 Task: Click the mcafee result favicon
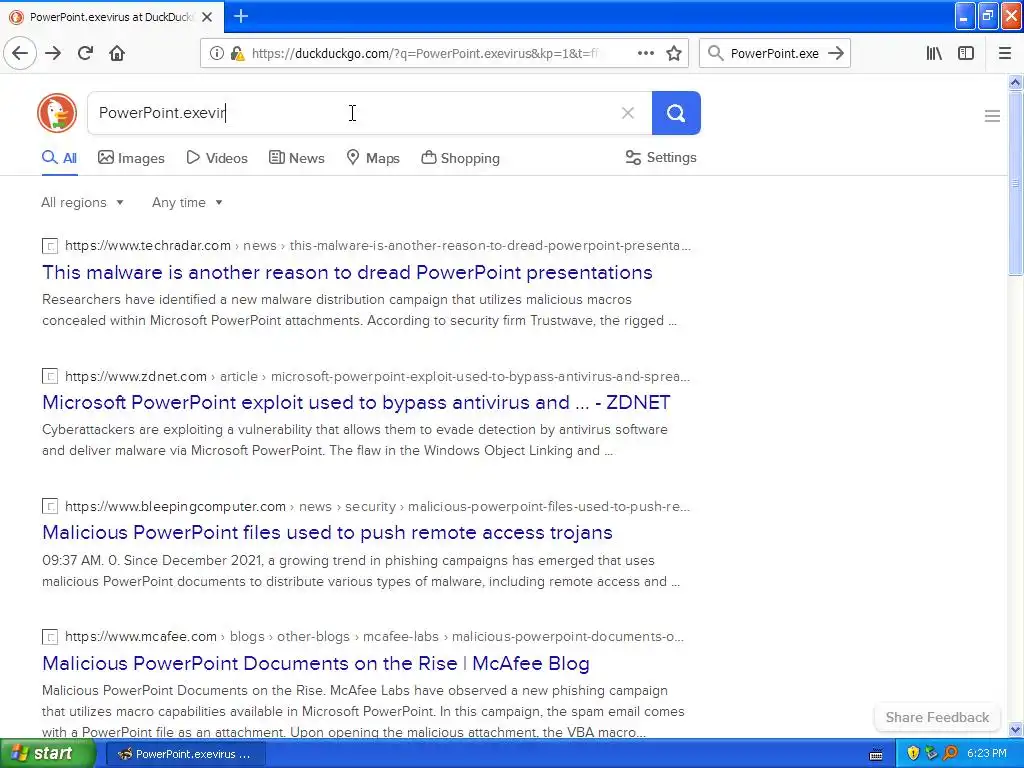click(50, 637)
